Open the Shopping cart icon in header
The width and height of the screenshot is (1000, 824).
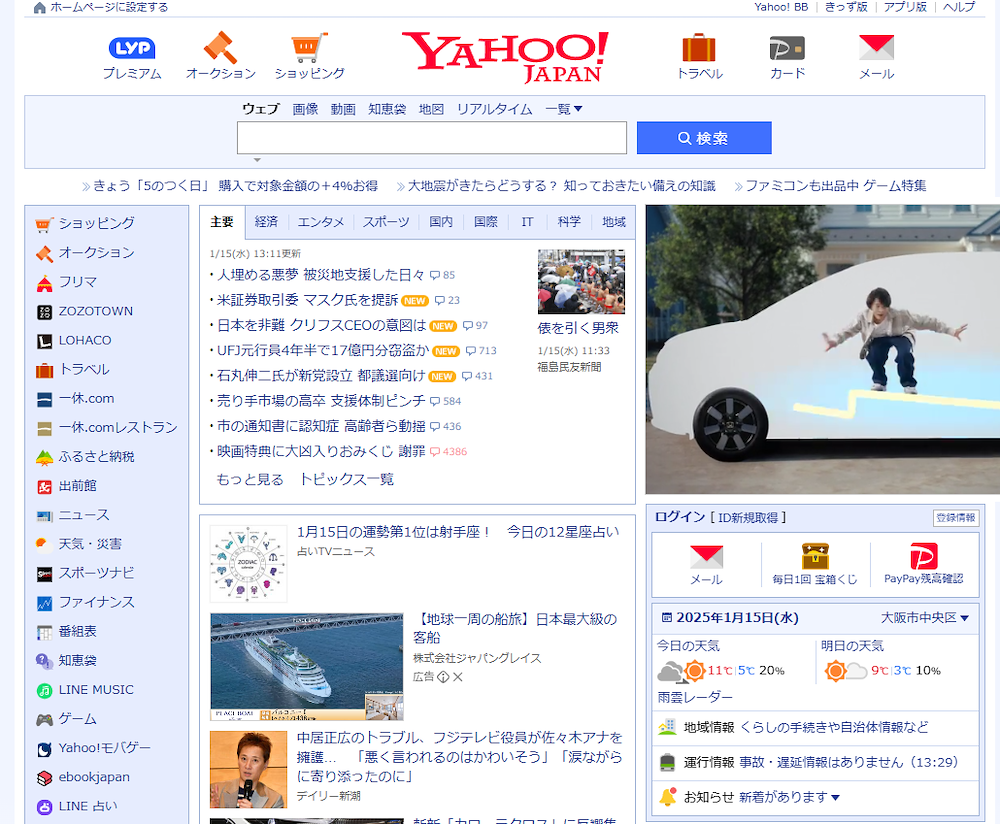309,48
